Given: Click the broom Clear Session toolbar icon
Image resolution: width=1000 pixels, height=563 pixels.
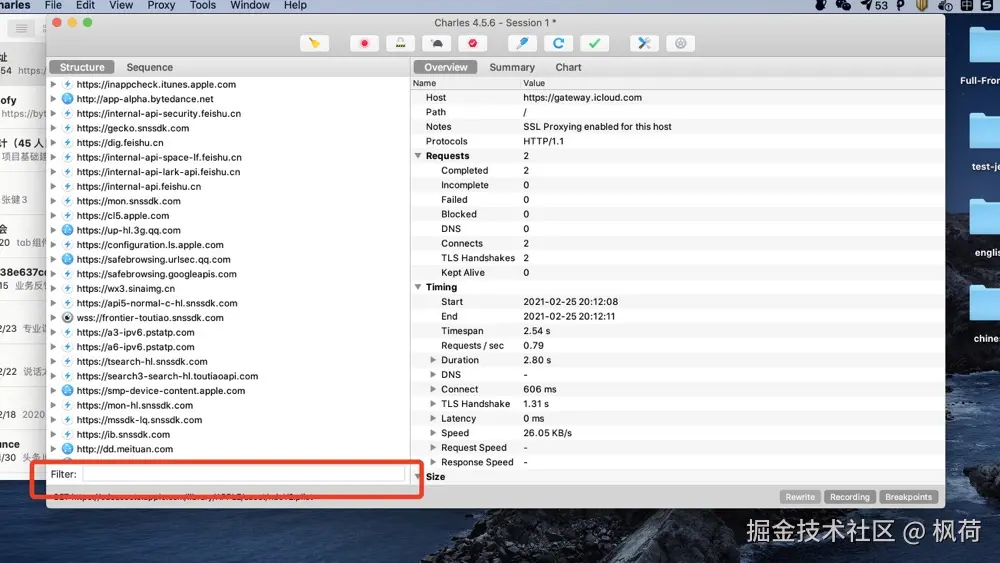Looking at the screenshot, I should pos(314,43).
